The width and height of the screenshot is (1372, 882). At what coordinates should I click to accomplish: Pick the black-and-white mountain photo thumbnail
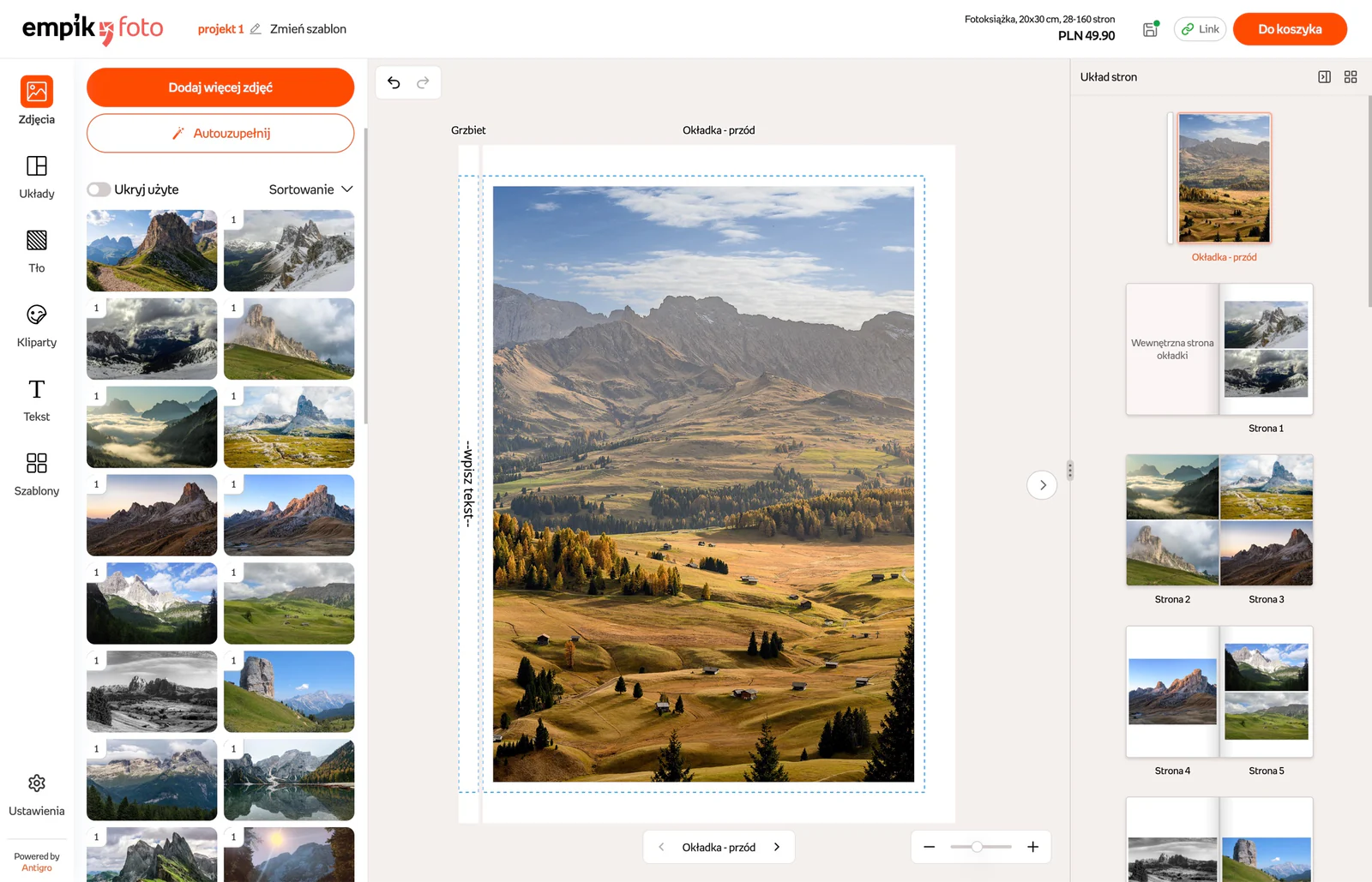(152, 691)
